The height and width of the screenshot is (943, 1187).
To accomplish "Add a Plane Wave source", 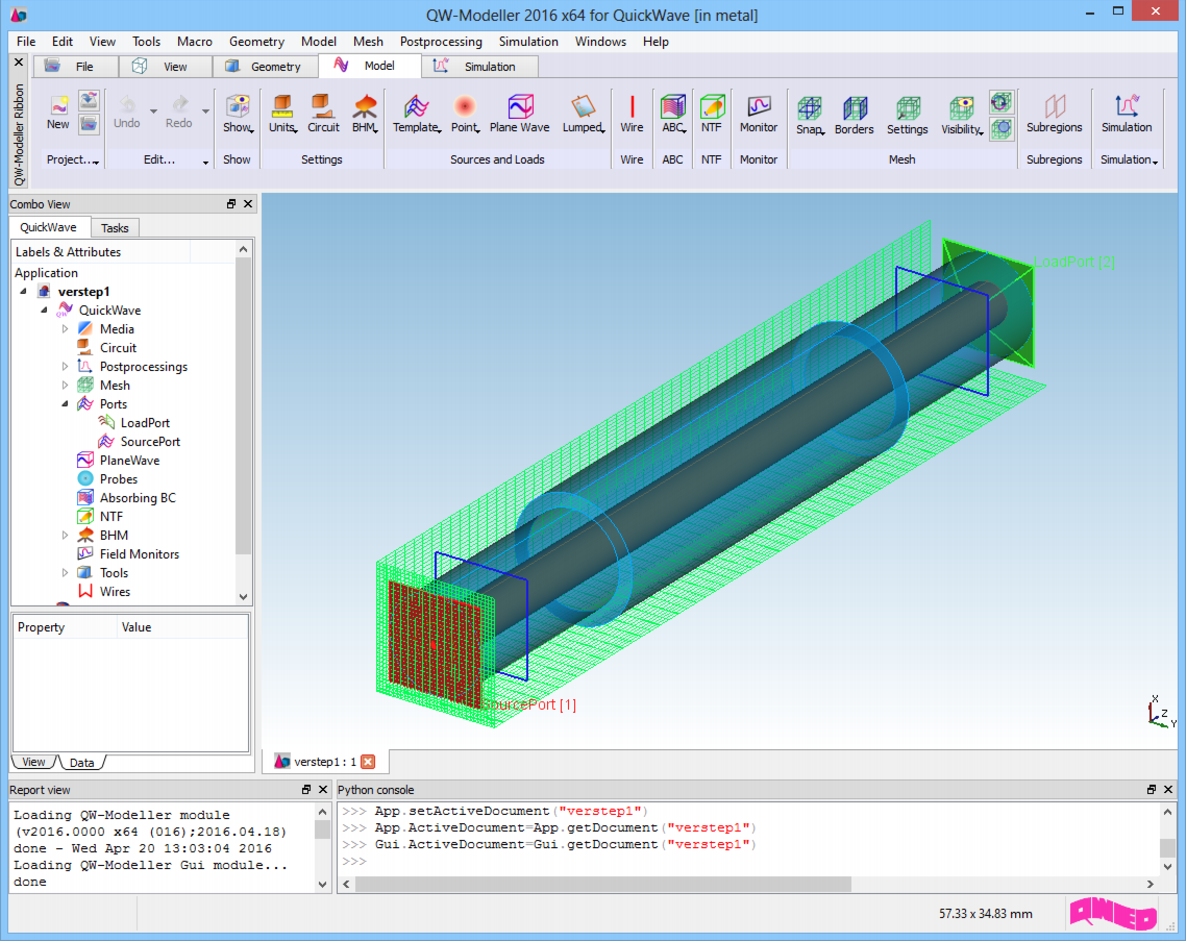I will 519,114.
